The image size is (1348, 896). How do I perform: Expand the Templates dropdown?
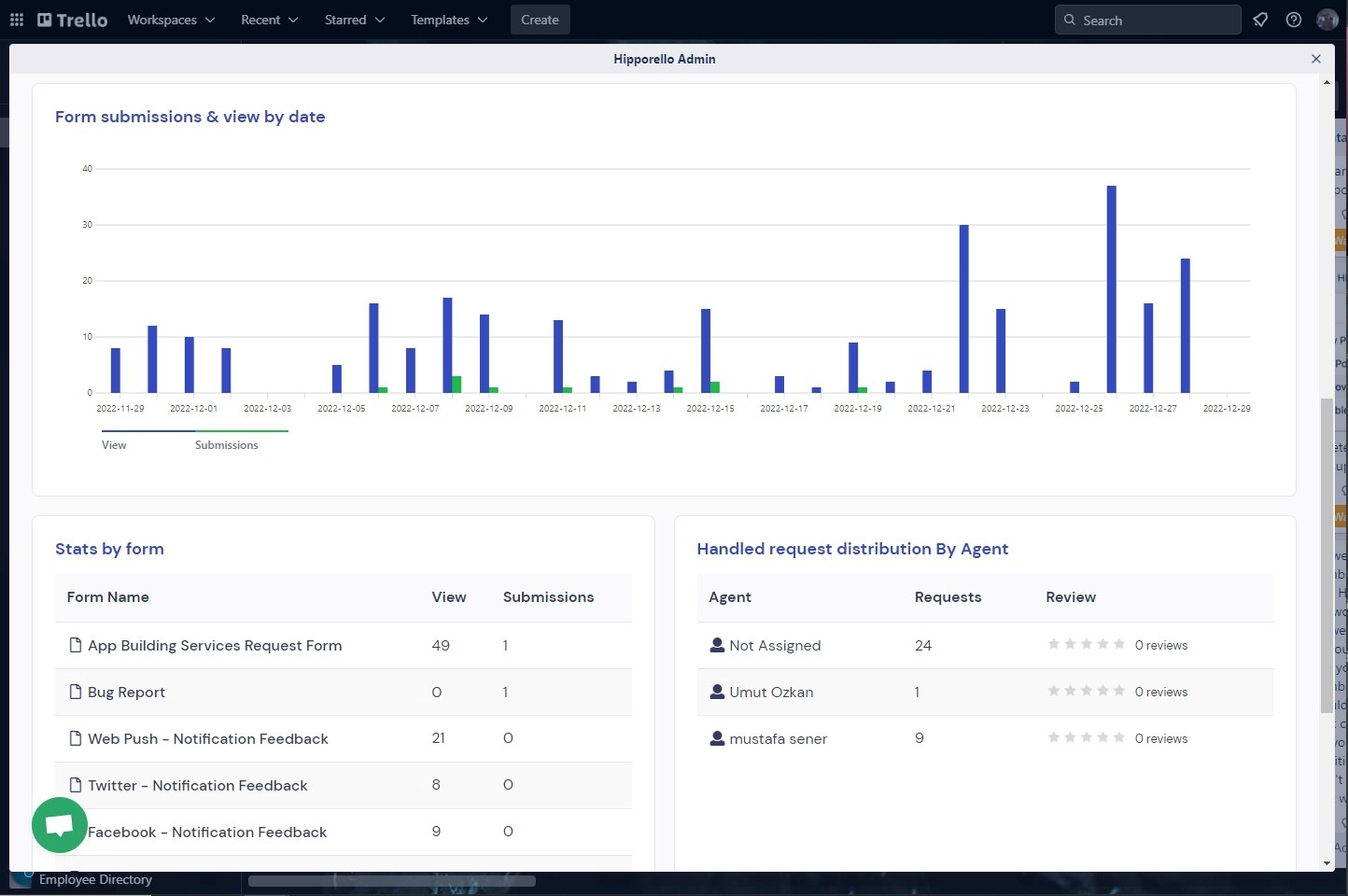(449, 20)
